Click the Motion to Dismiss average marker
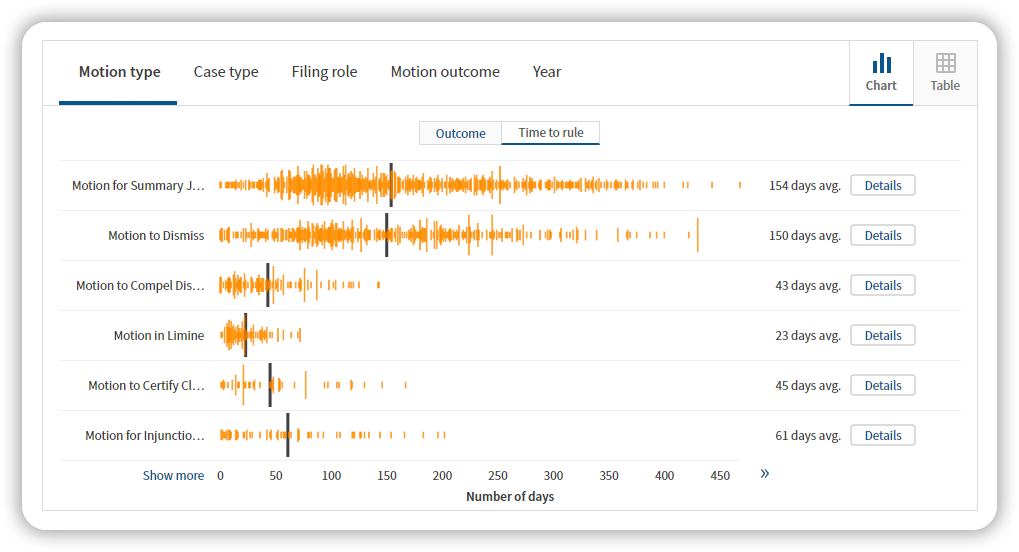Screen dimensions: 1019x552 (387, 235)
